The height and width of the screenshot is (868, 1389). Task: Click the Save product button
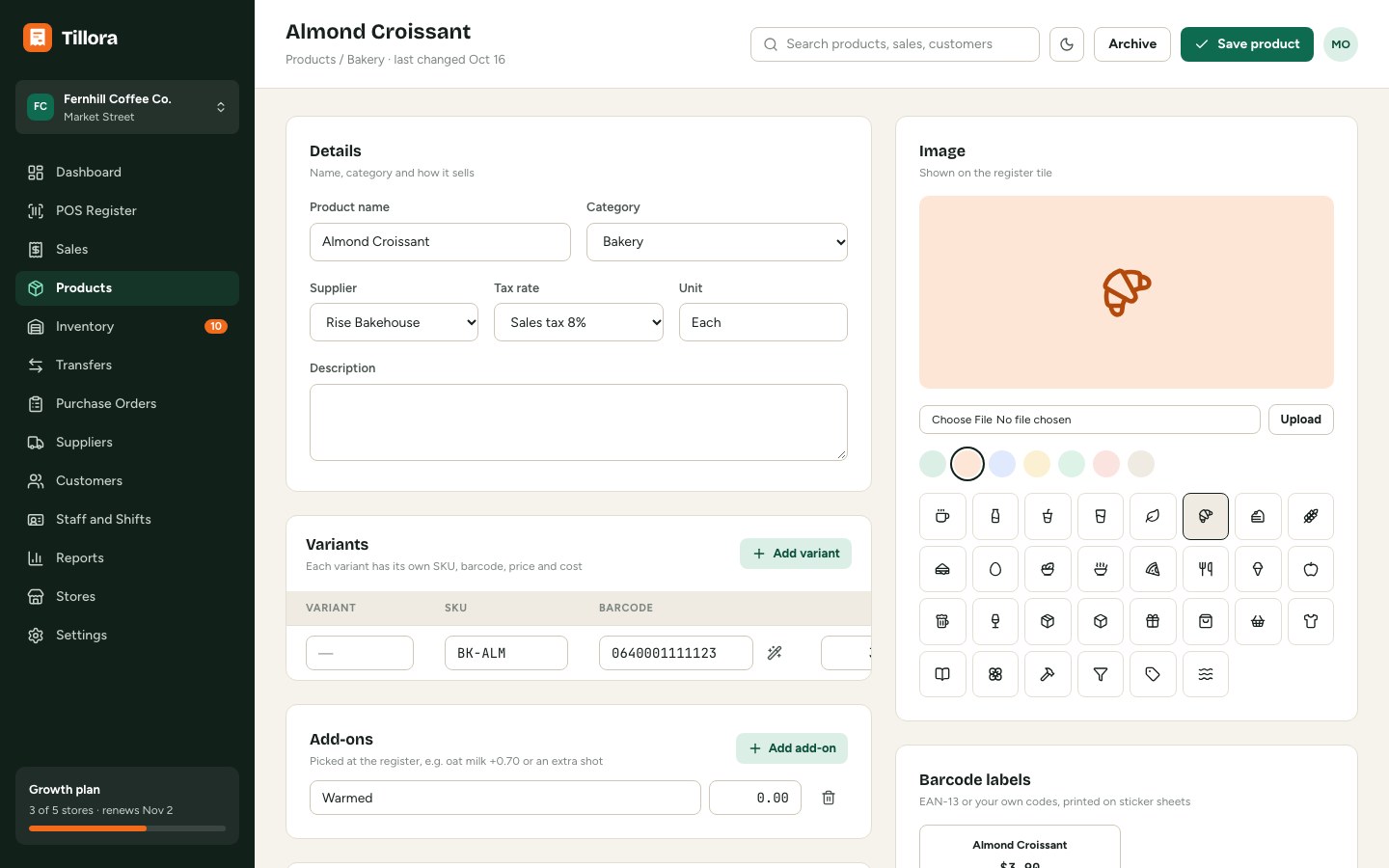tap(1247, 44)
